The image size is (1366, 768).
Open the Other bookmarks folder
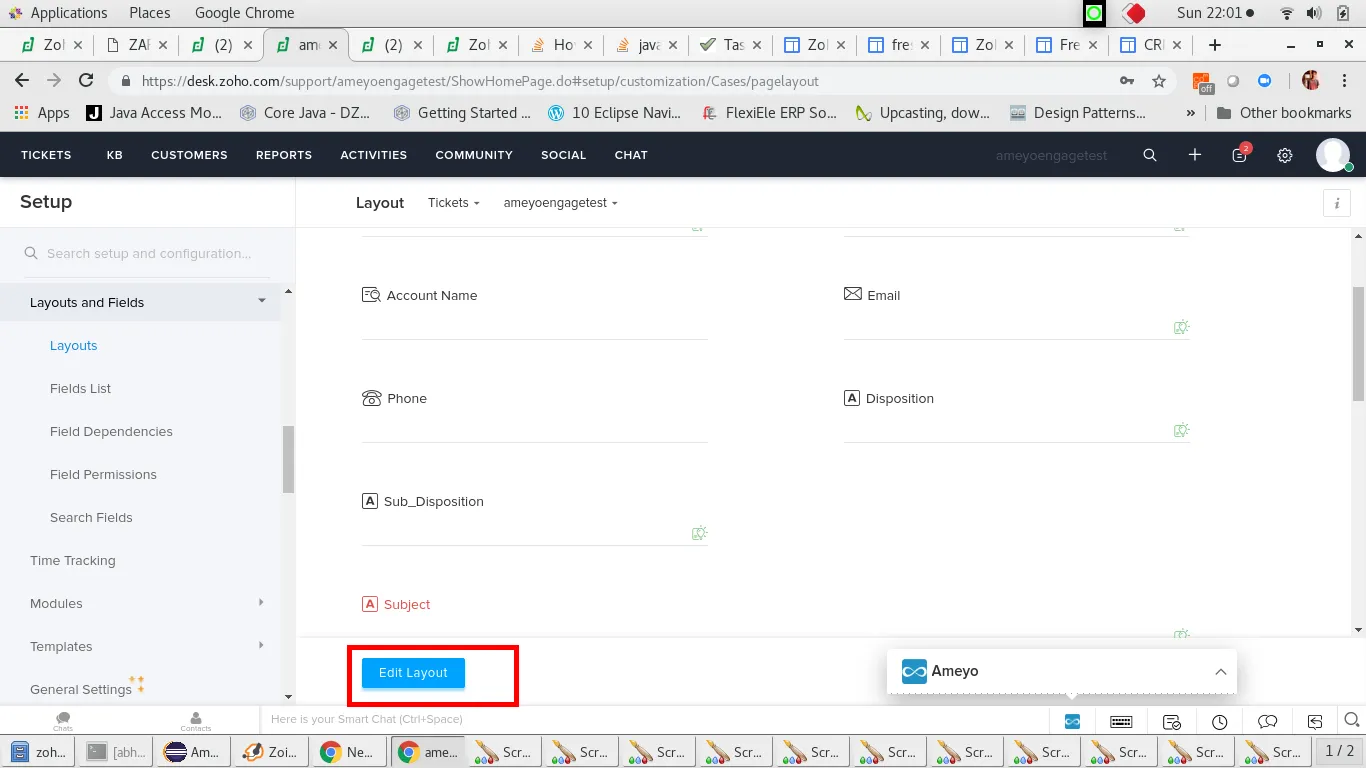point(1284,113)
